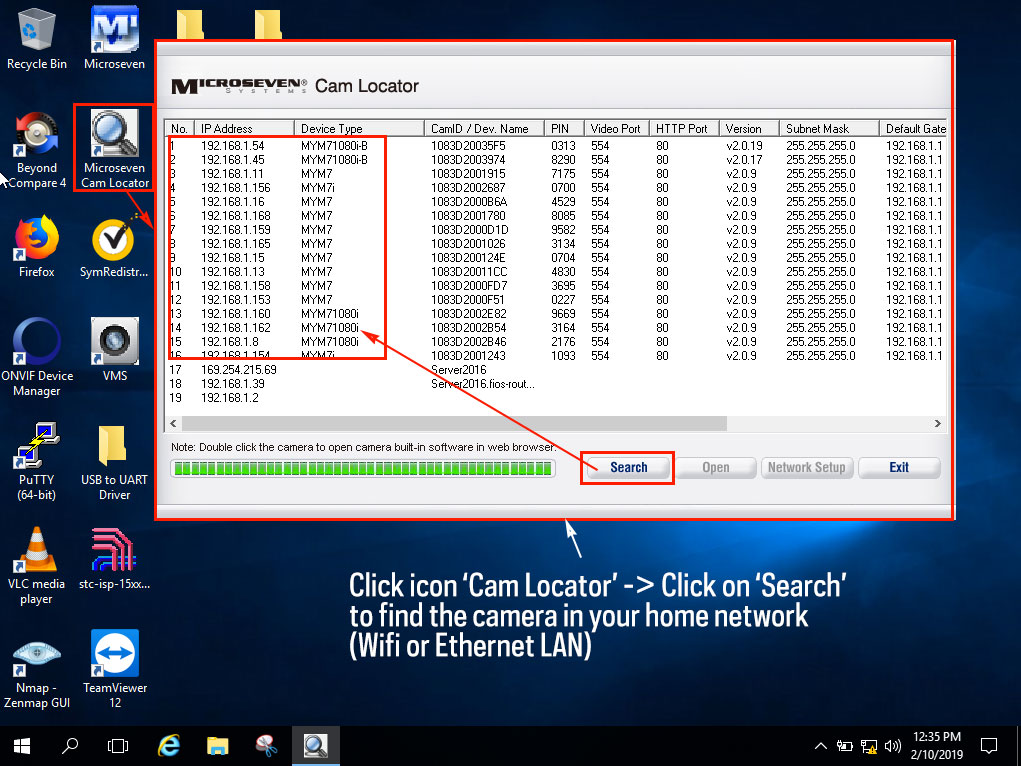Screen dimensions: 1021x766
Task: Open taskbar search magnifier
Action: point(70,746)
